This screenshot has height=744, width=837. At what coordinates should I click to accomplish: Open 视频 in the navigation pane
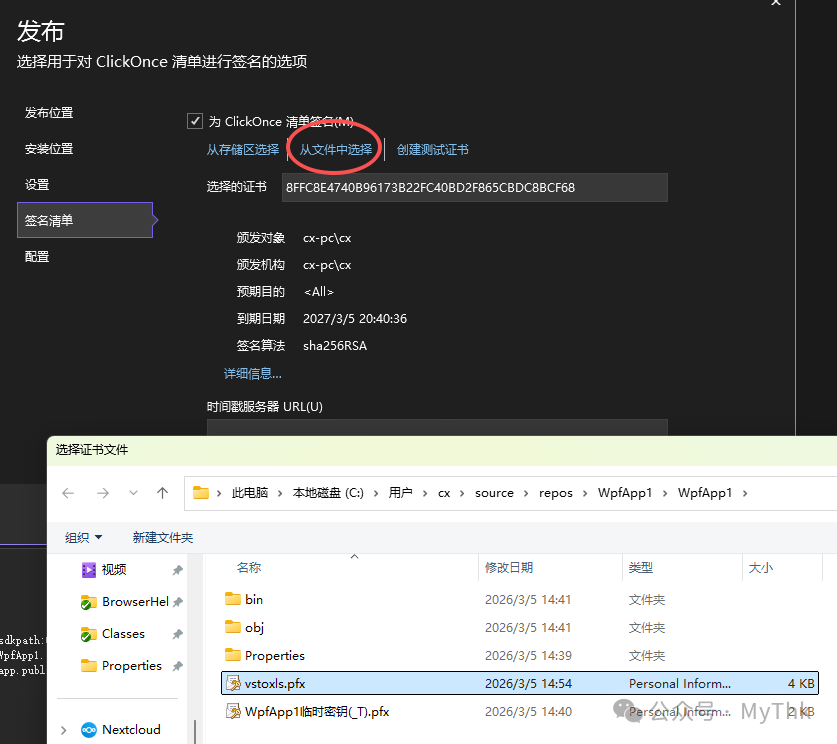[114, 570]
